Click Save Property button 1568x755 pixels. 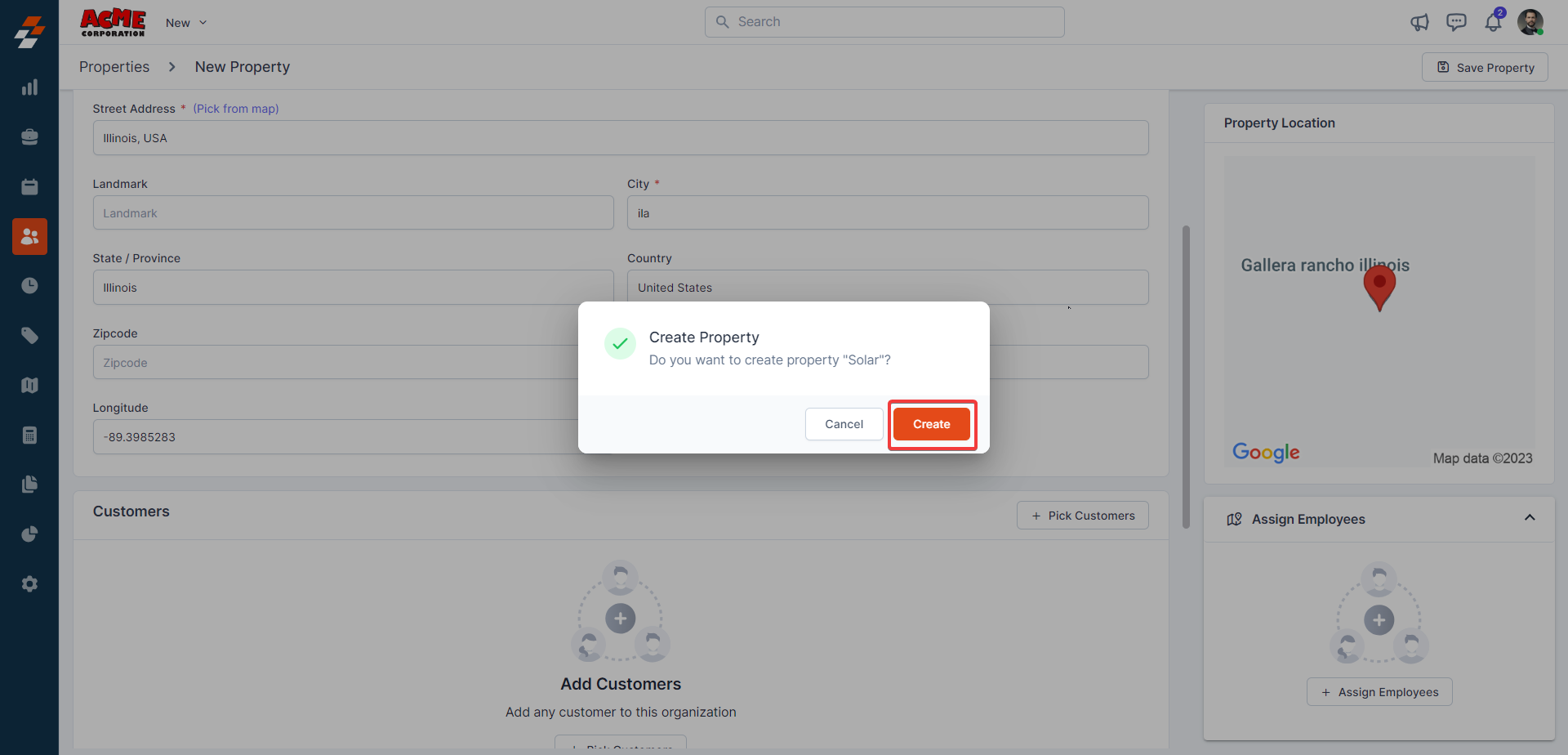click(1485, 68)
